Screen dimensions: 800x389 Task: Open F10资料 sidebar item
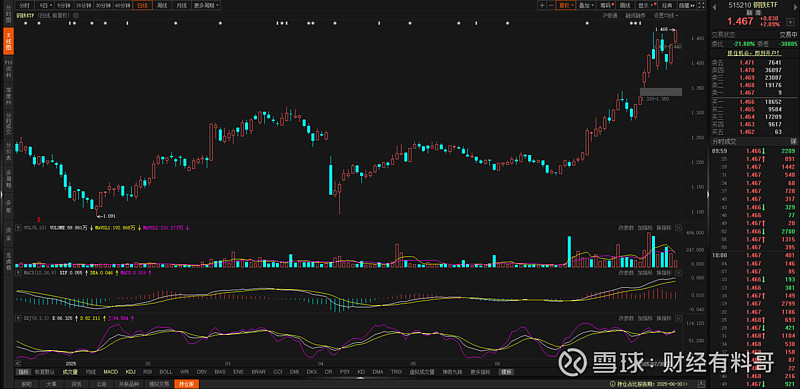8,68
